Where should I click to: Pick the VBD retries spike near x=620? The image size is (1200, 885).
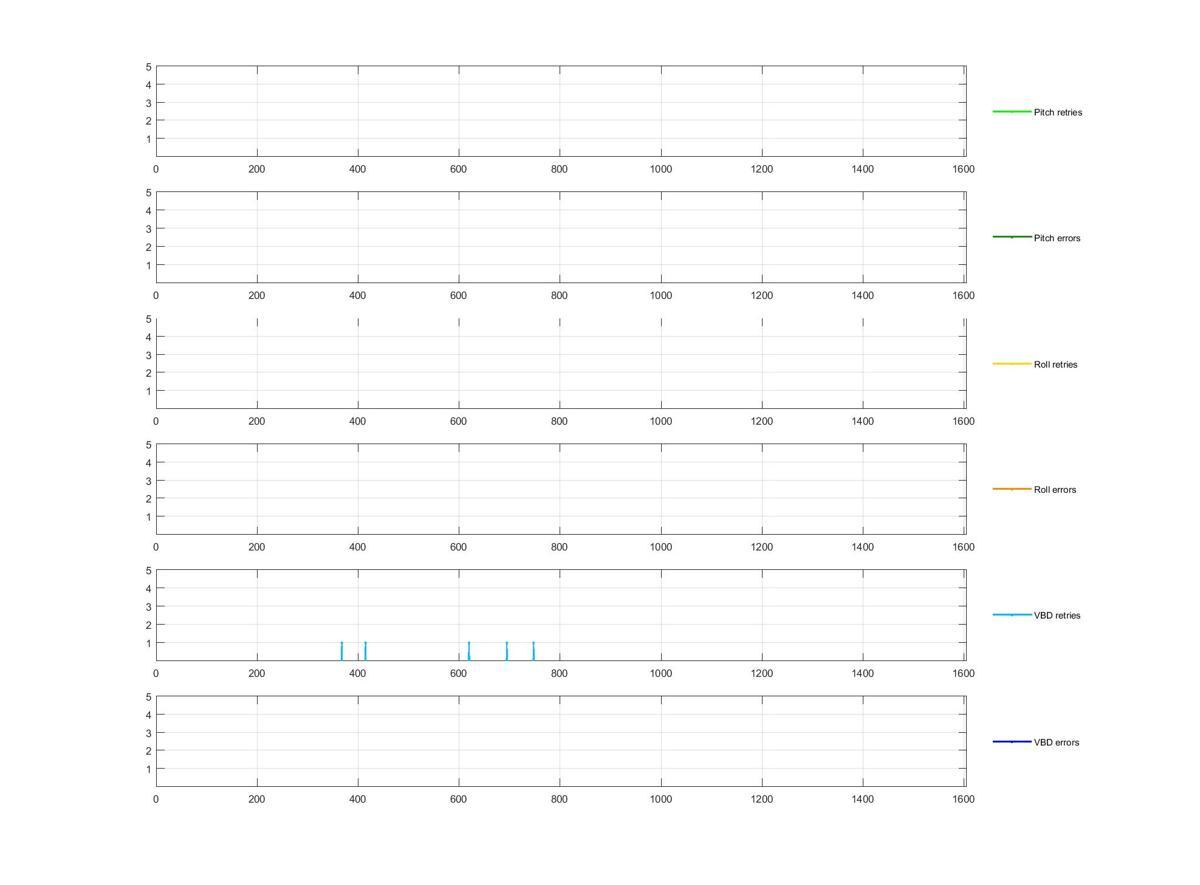[x=469, y=651]
